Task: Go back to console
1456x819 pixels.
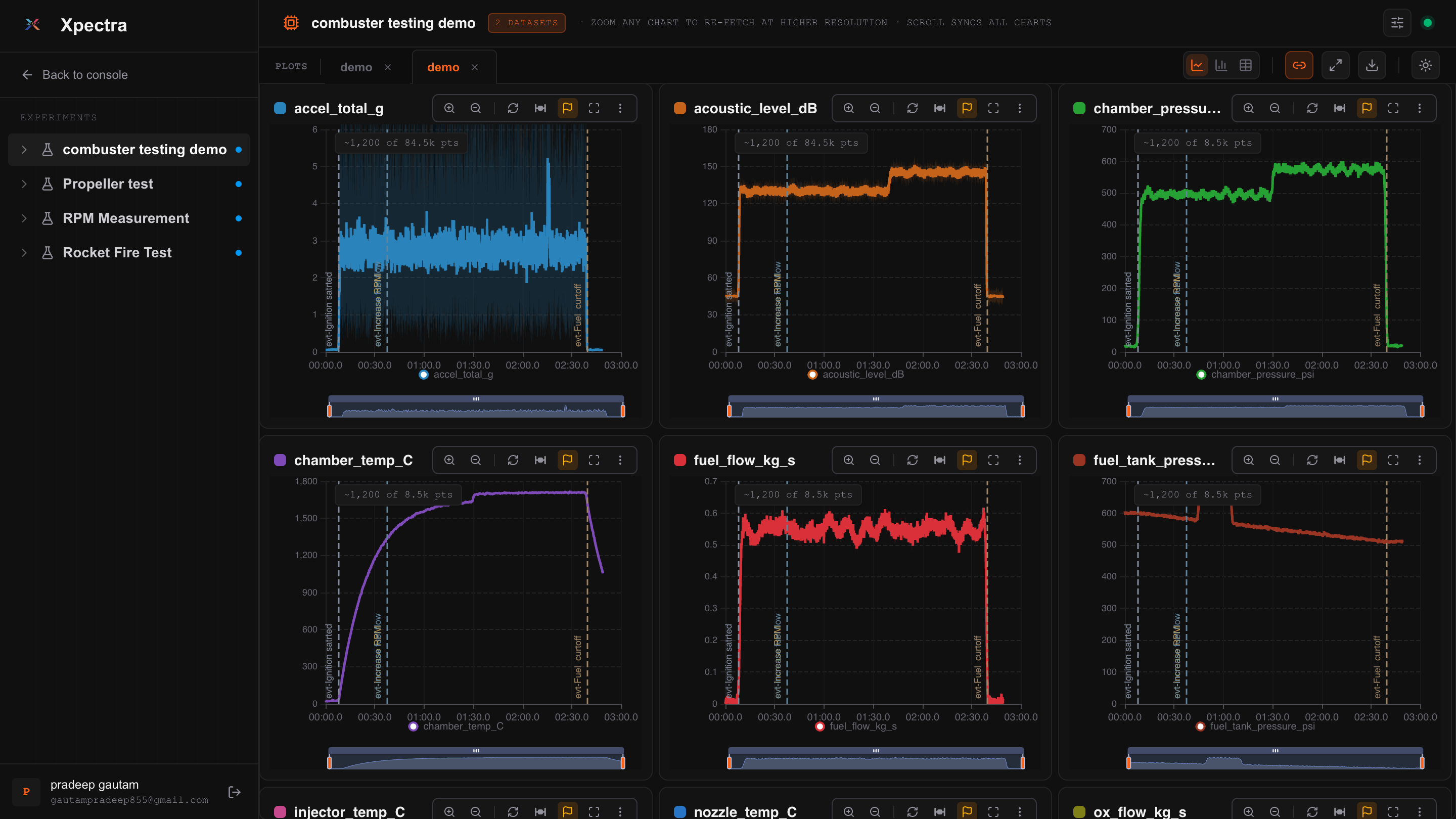Action: pyautogui.click(x=75, y=75)
